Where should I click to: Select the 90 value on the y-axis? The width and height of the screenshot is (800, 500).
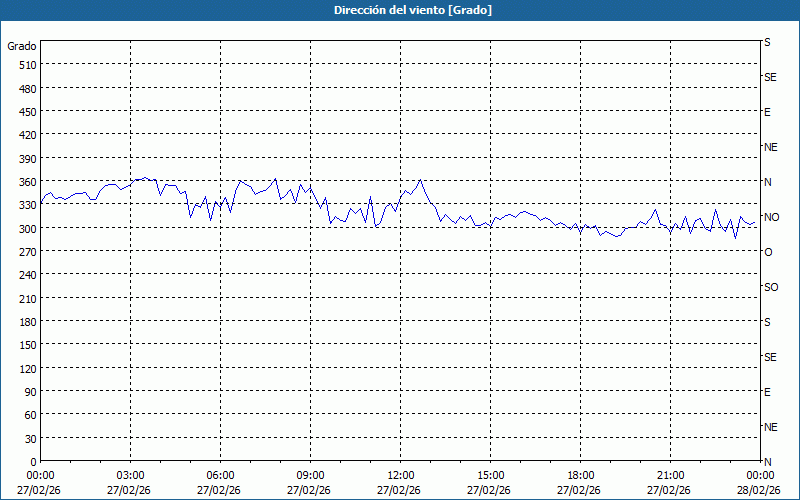click(29, 391)
